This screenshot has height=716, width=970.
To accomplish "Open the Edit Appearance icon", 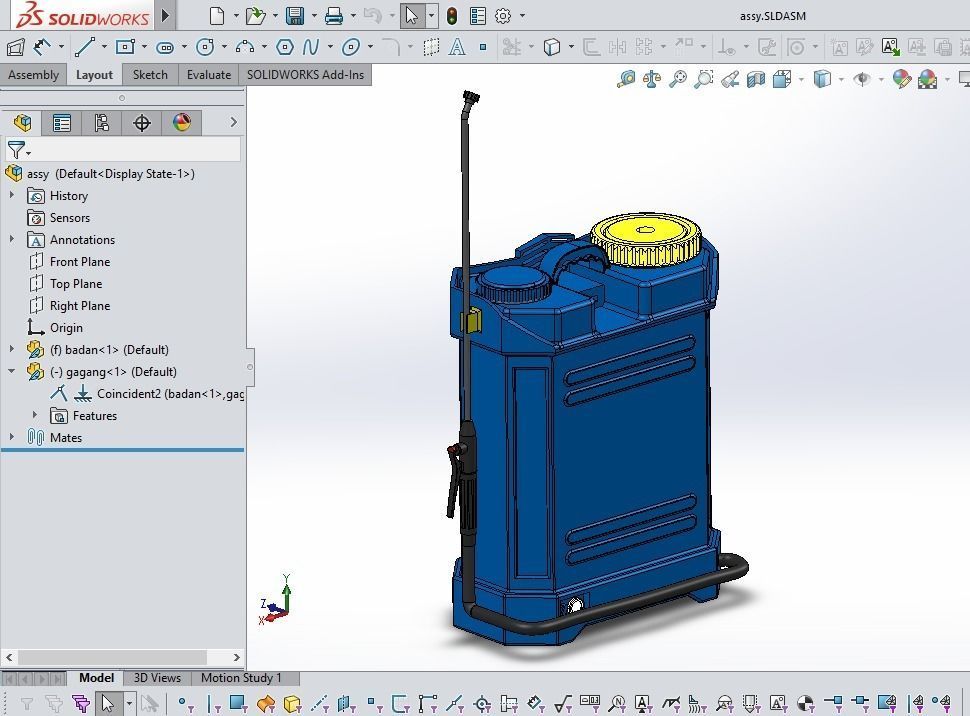I will pos(901,79).
